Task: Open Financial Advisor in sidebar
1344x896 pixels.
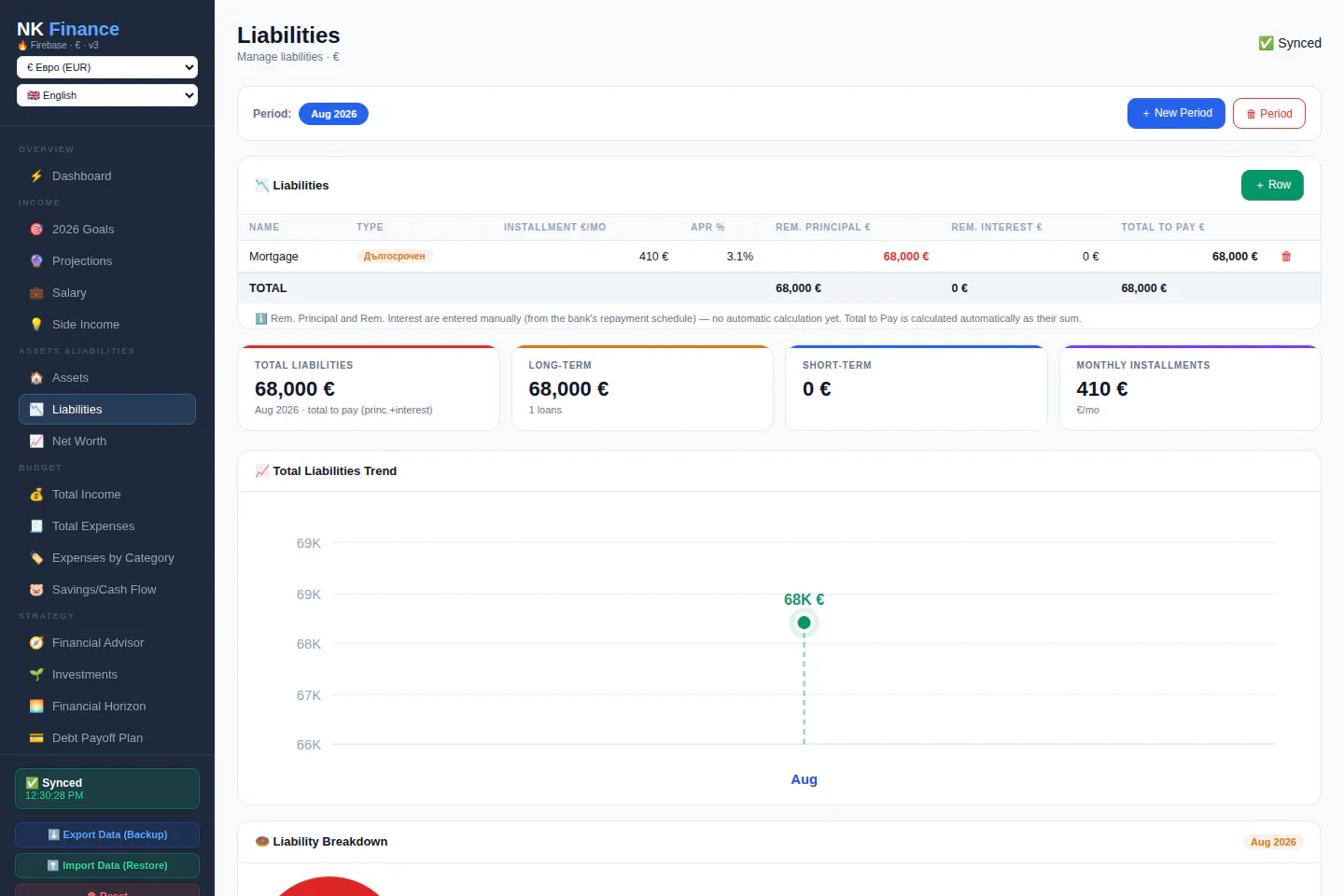Action: tap(107, 643)
